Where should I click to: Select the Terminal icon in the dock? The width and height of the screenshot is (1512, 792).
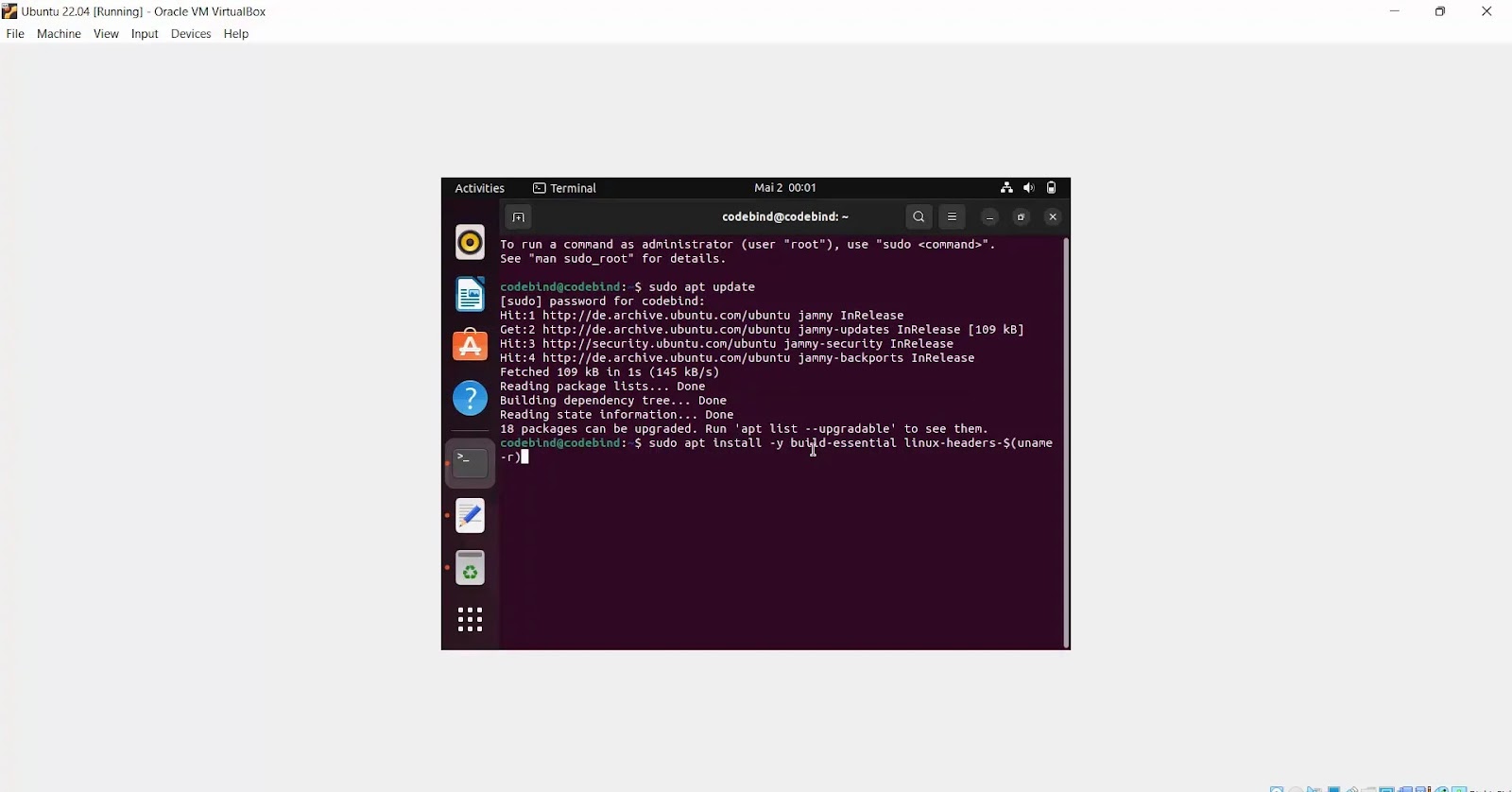(x=470, y=463)
